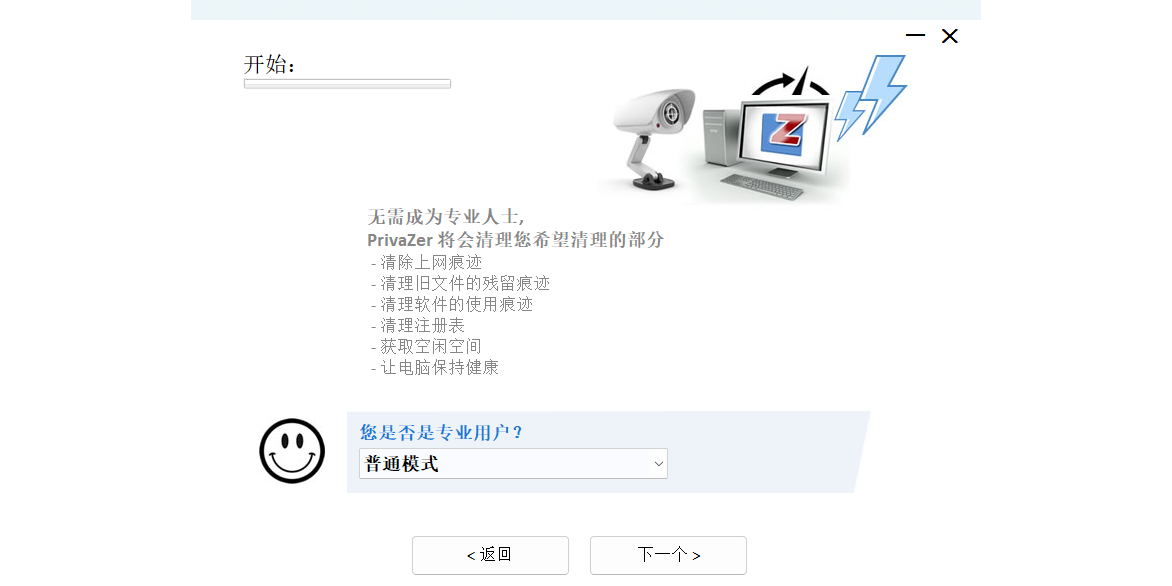
Task: Click the 开始 heading label
Action: (x=270, y=64)
